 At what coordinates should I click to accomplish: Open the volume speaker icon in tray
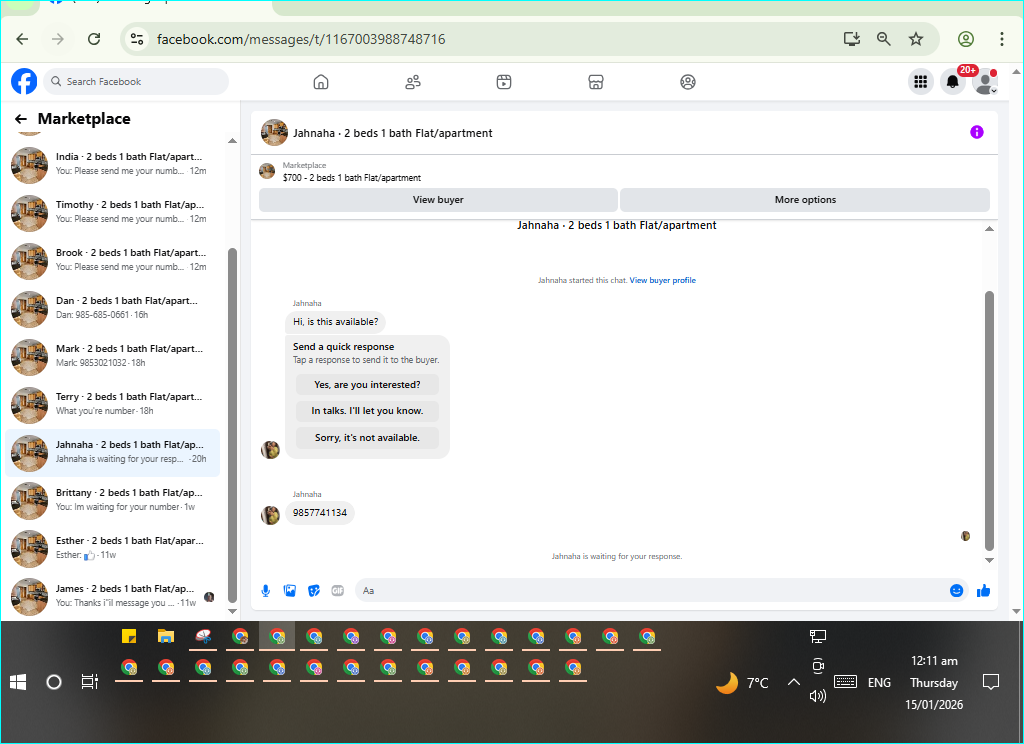tap(818, 696)
